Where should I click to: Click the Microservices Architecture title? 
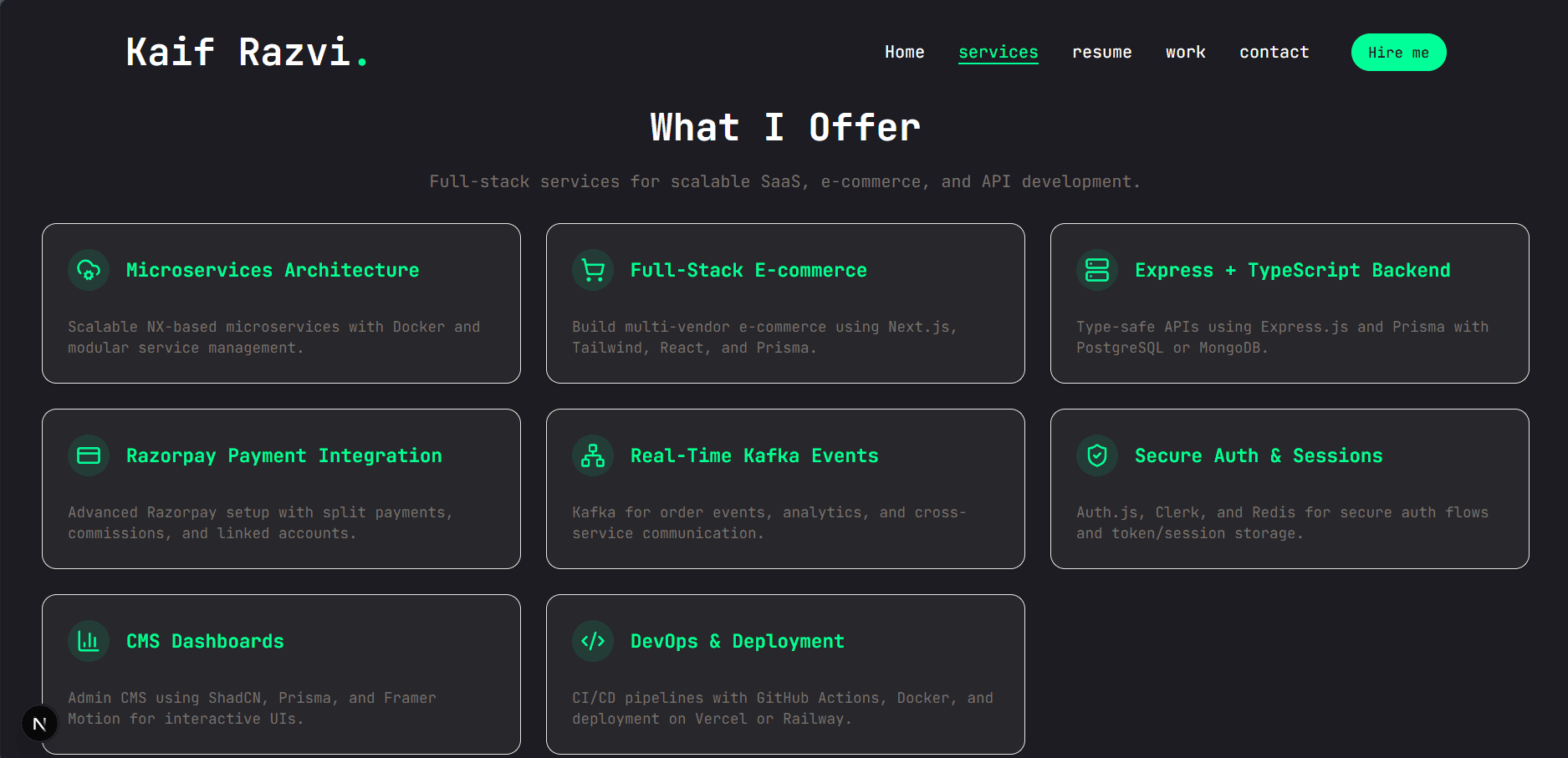point(273,270)
